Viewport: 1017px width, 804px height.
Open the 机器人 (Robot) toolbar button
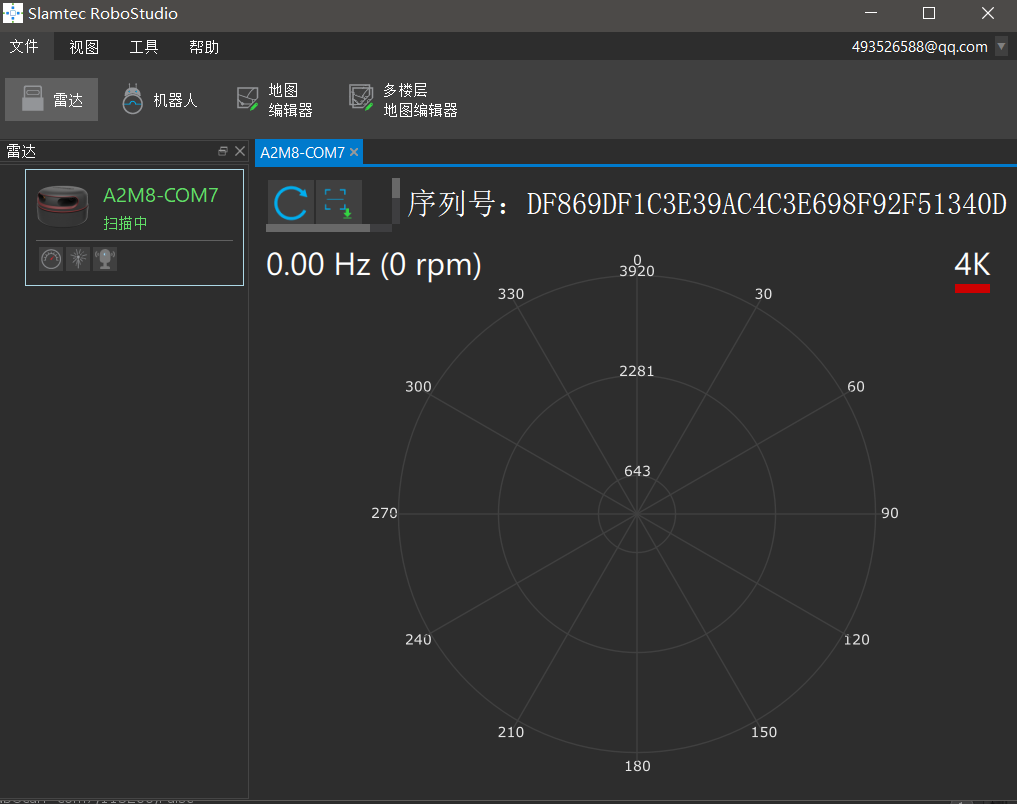(160, 100)
